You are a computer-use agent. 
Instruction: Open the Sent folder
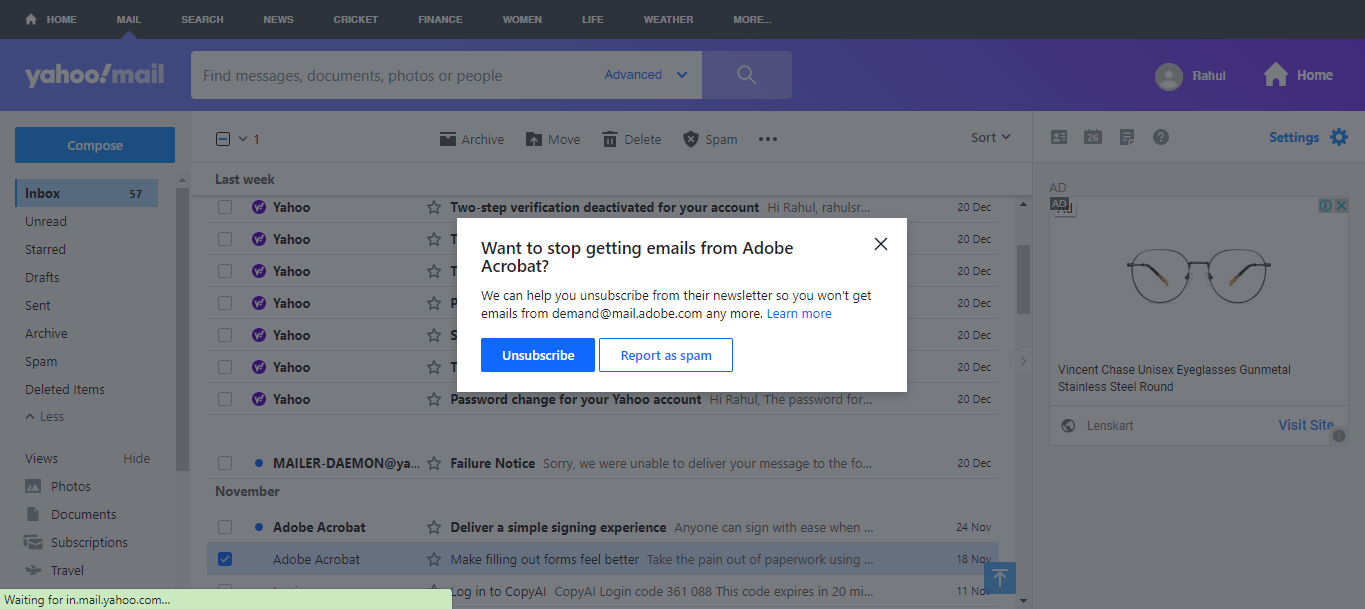click(x=38, y=305)
